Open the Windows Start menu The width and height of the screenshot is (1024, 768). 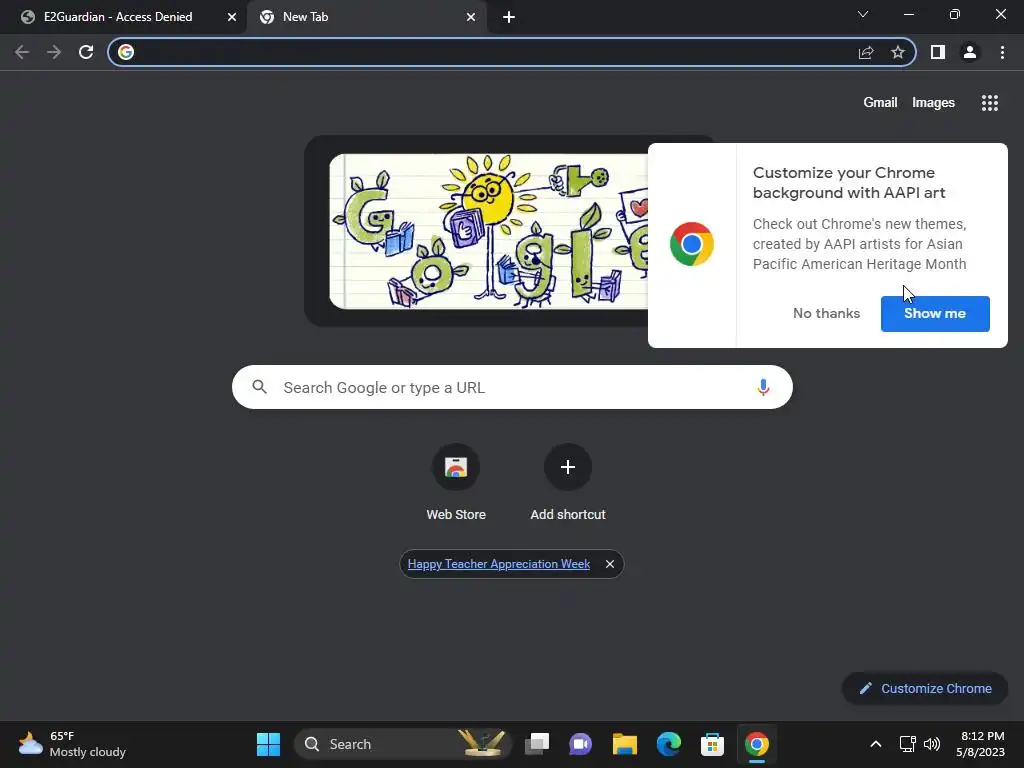268,744
